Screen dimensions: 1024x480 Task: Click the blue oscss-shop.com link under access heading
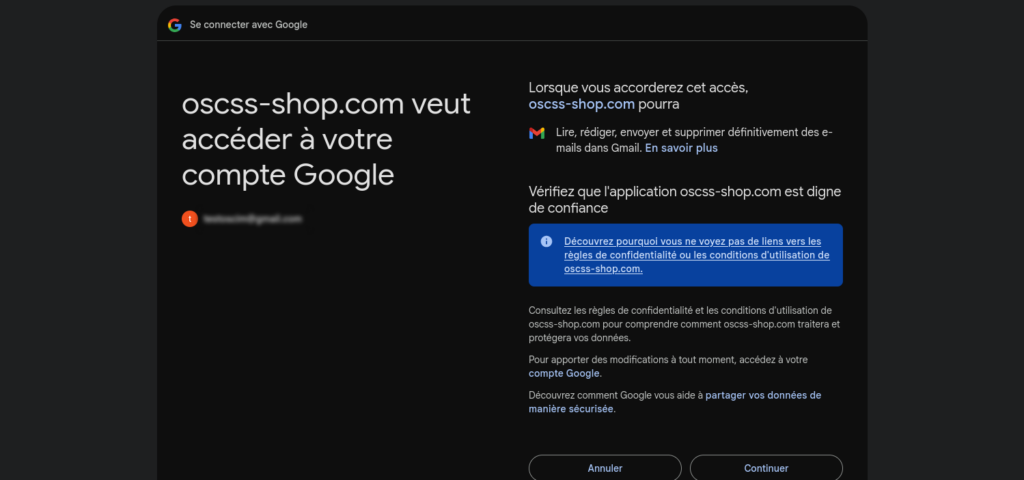(581, 103)
